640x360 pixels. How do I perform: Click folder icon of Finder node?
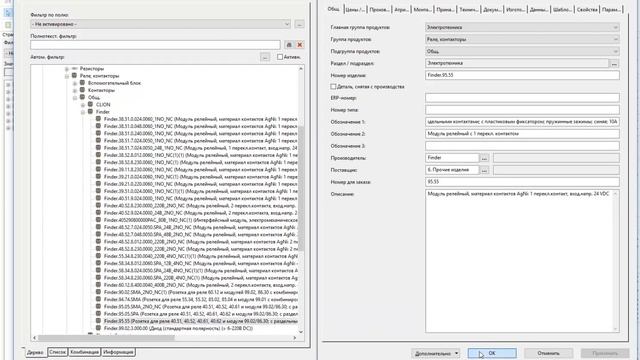pos(91,111)
